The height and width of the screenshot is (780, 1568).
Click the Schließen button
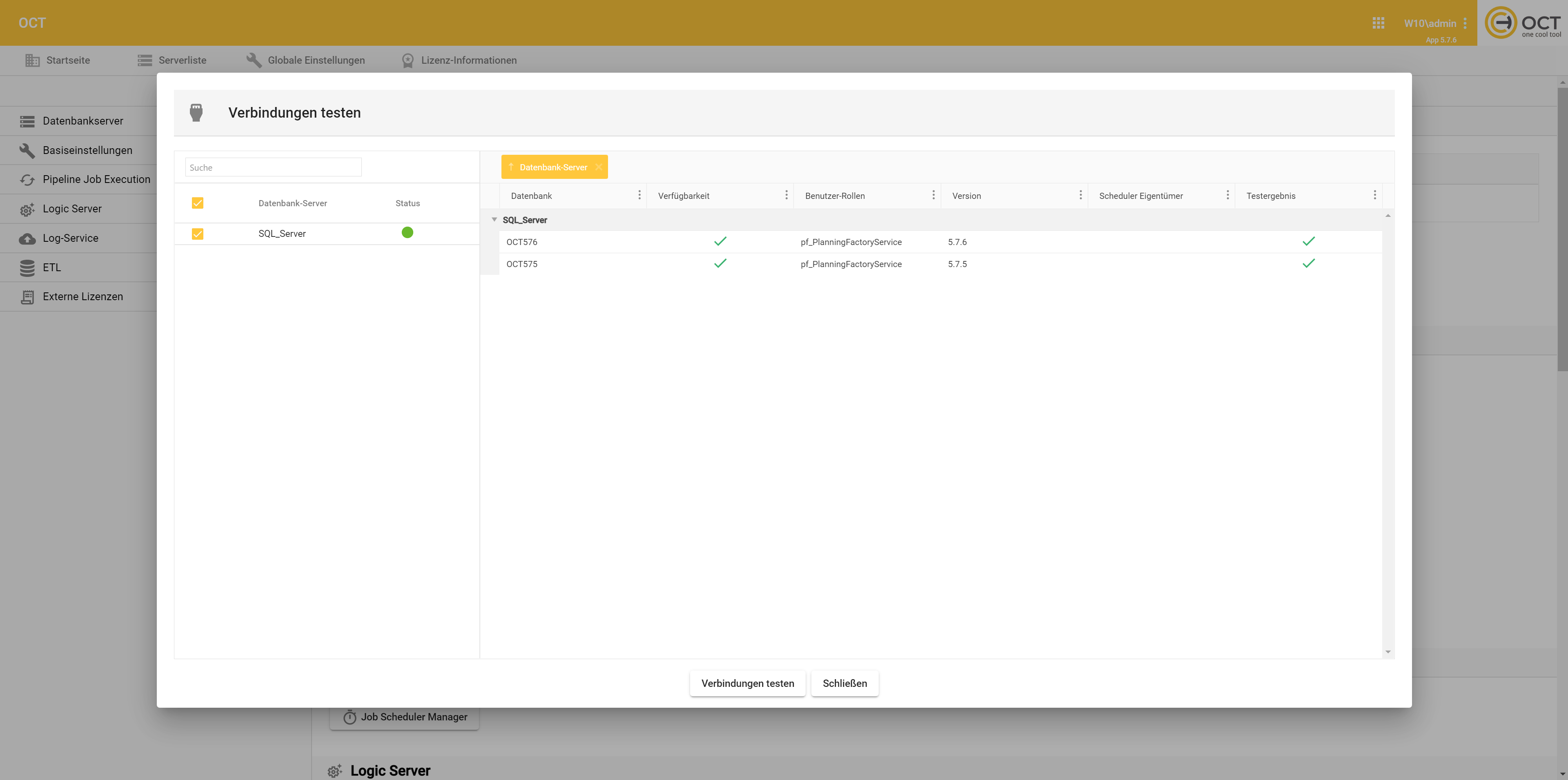(844, 683)
